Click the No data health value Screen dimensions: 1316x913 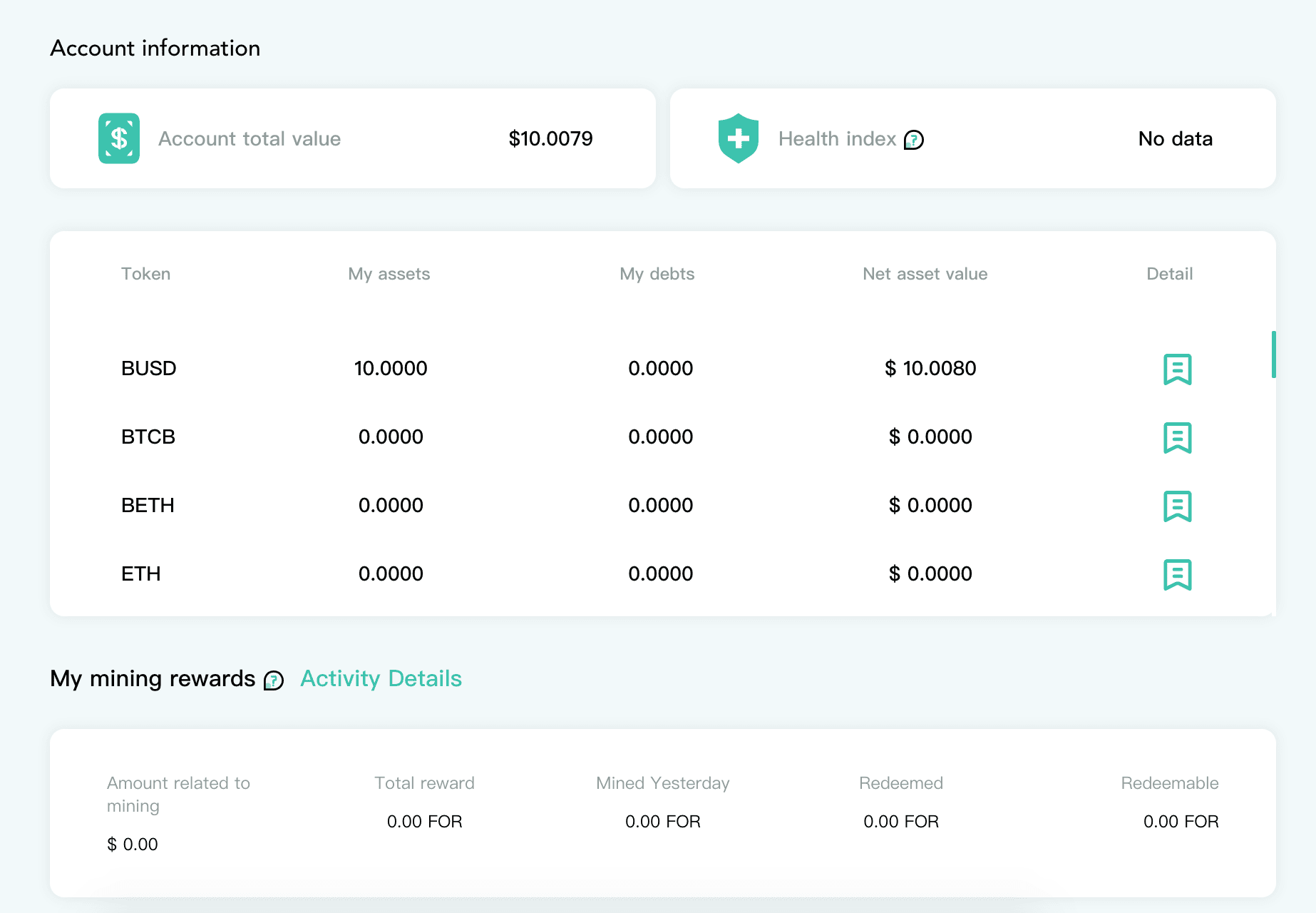pos(1175,138)
